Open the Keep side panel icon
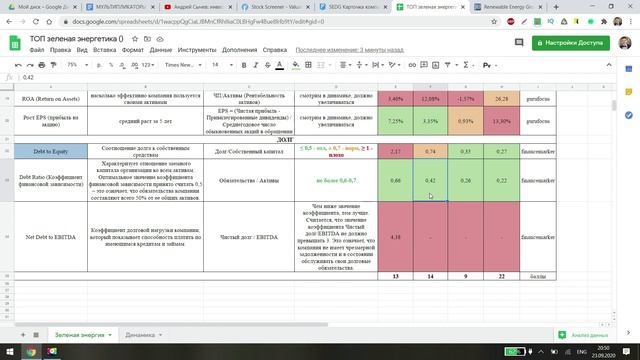This screenshot has height=360, width=640. click(629, 92)
